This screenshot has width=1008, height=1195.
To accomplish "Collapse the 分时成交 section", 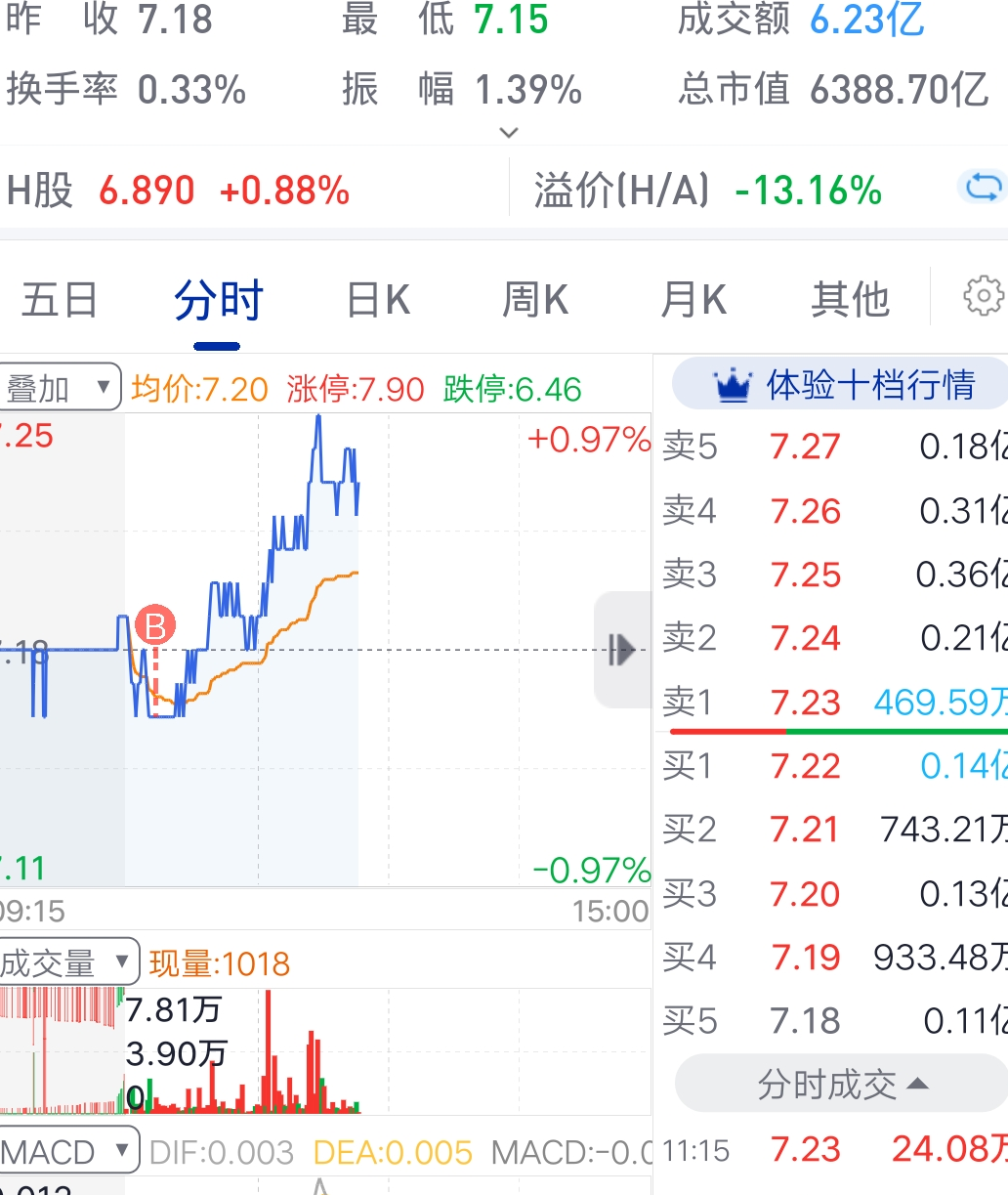I will [x=841, y=1084].
